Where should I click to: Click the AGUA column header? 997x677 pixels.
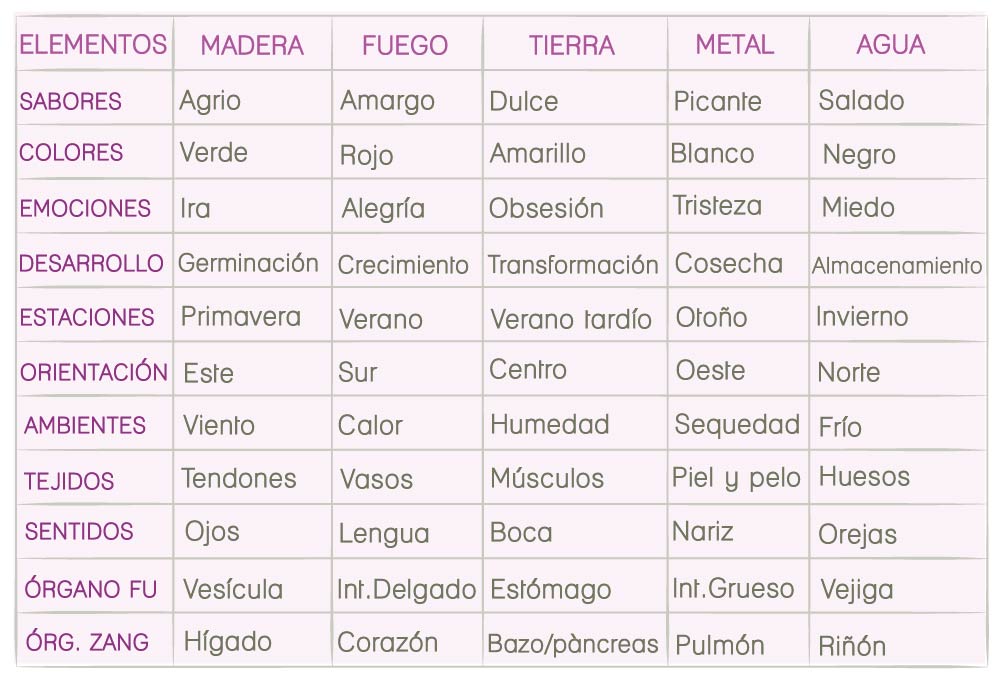[x=891, y=45]
